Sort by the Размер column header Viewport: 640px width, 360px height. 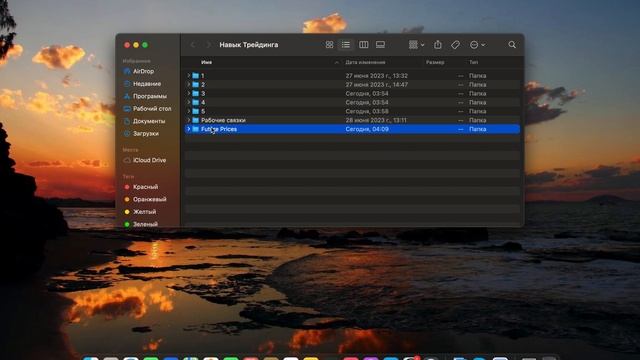(x=435, y=62)
